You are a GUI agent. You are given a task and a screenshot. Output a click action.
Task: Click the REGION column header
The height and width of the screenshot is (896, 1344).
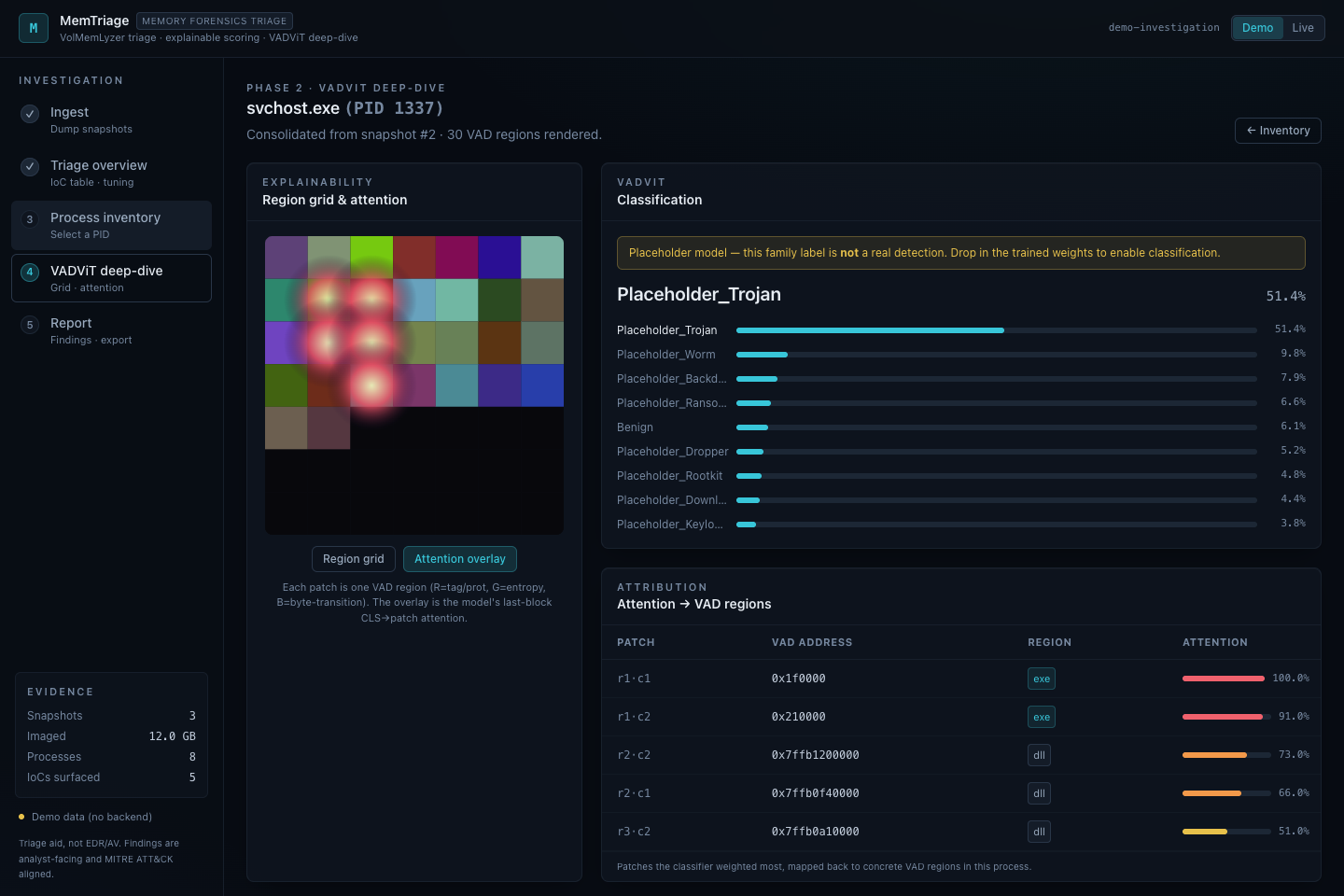[1049, 642]
